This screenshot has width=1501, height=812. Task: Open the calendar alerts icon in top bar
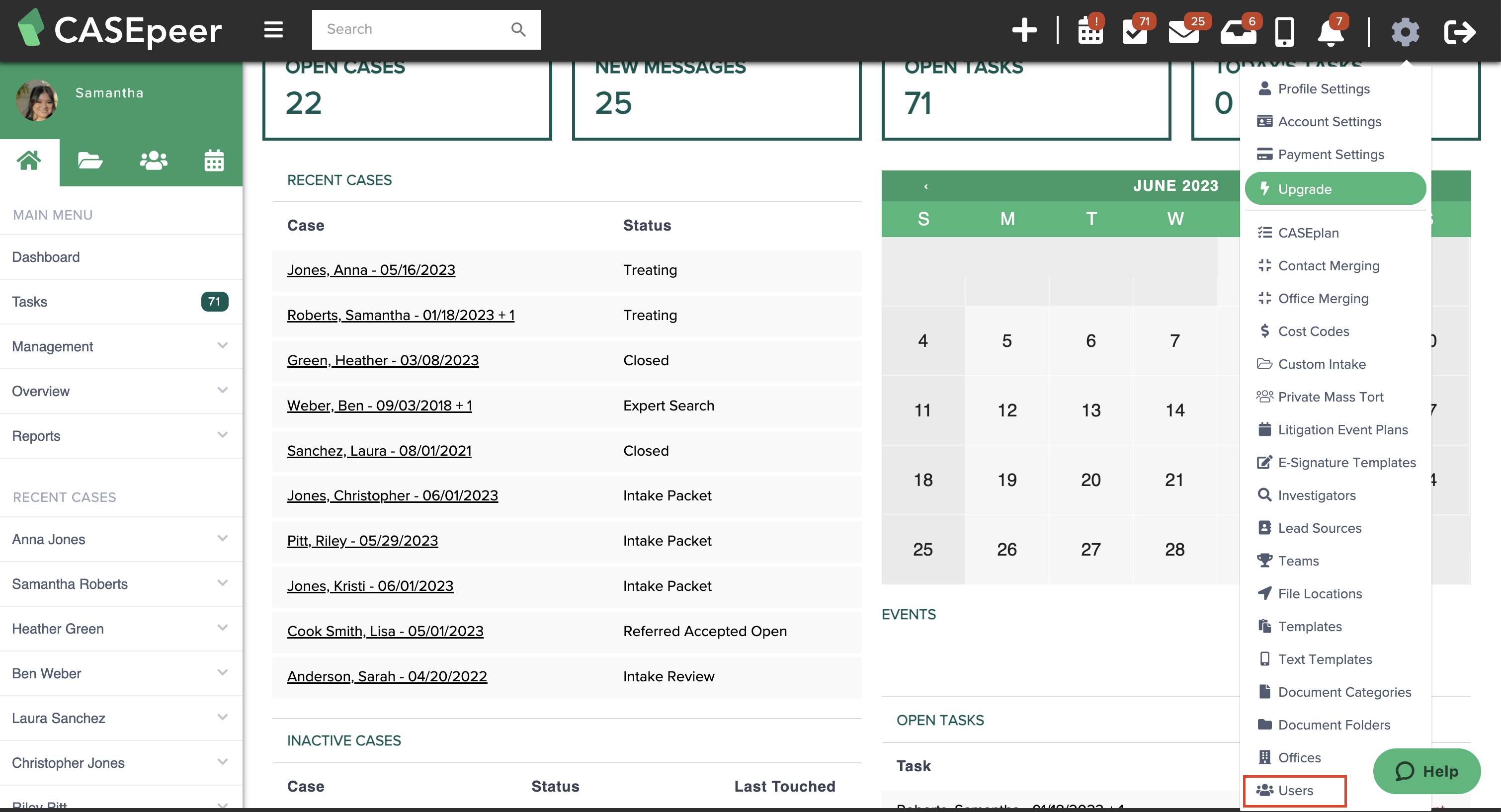pyautogui.click(x=1089, y=29)
